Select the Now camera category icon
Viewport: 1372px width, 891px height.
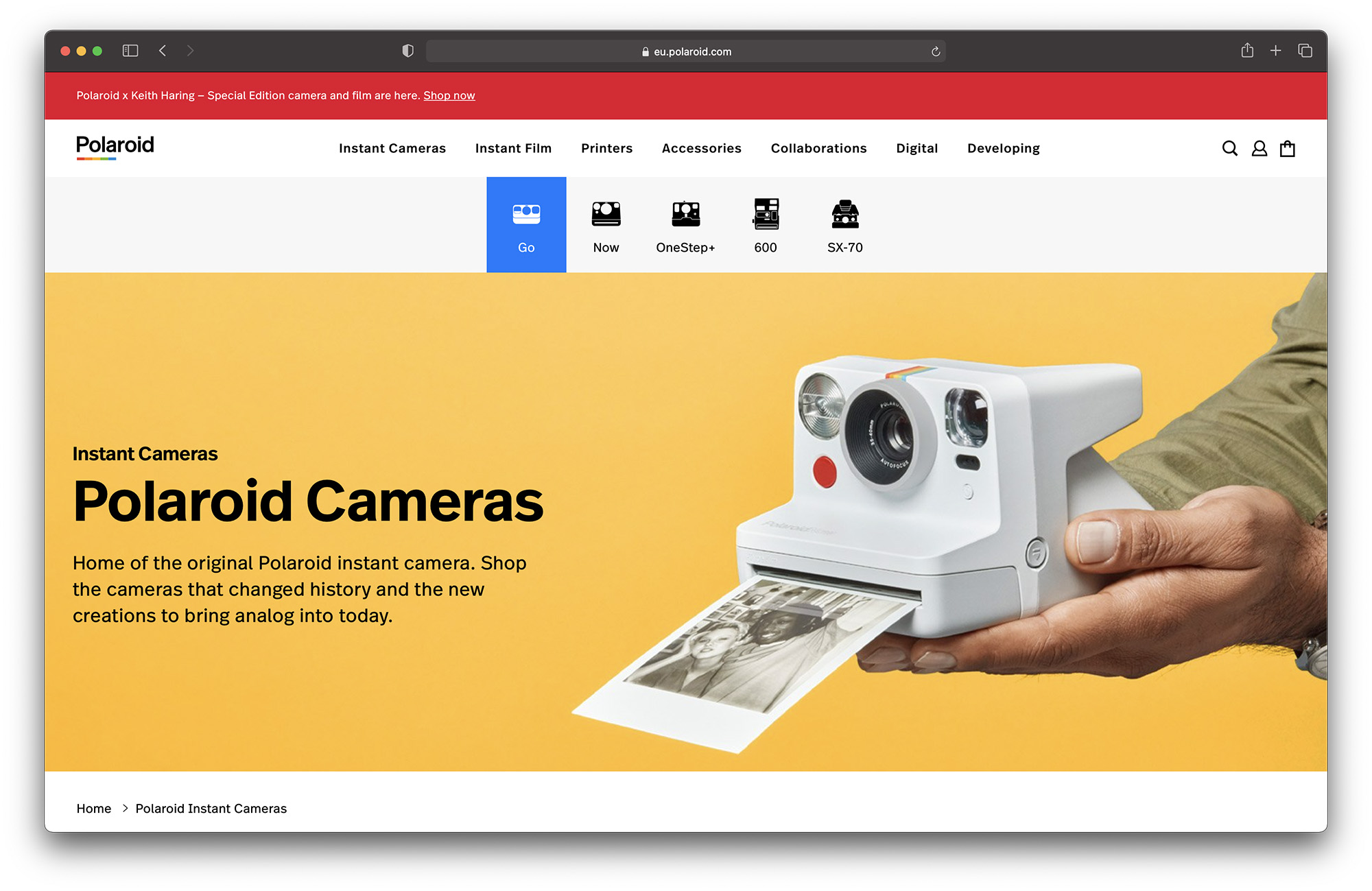click(606, 225)
